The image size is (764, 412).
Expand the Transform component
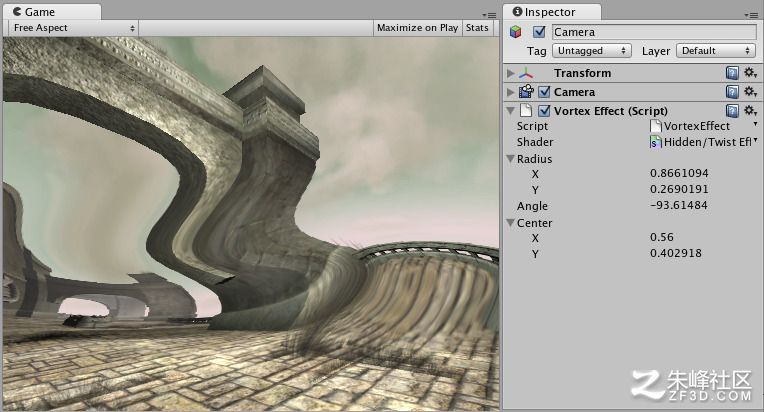coord(510,73)
